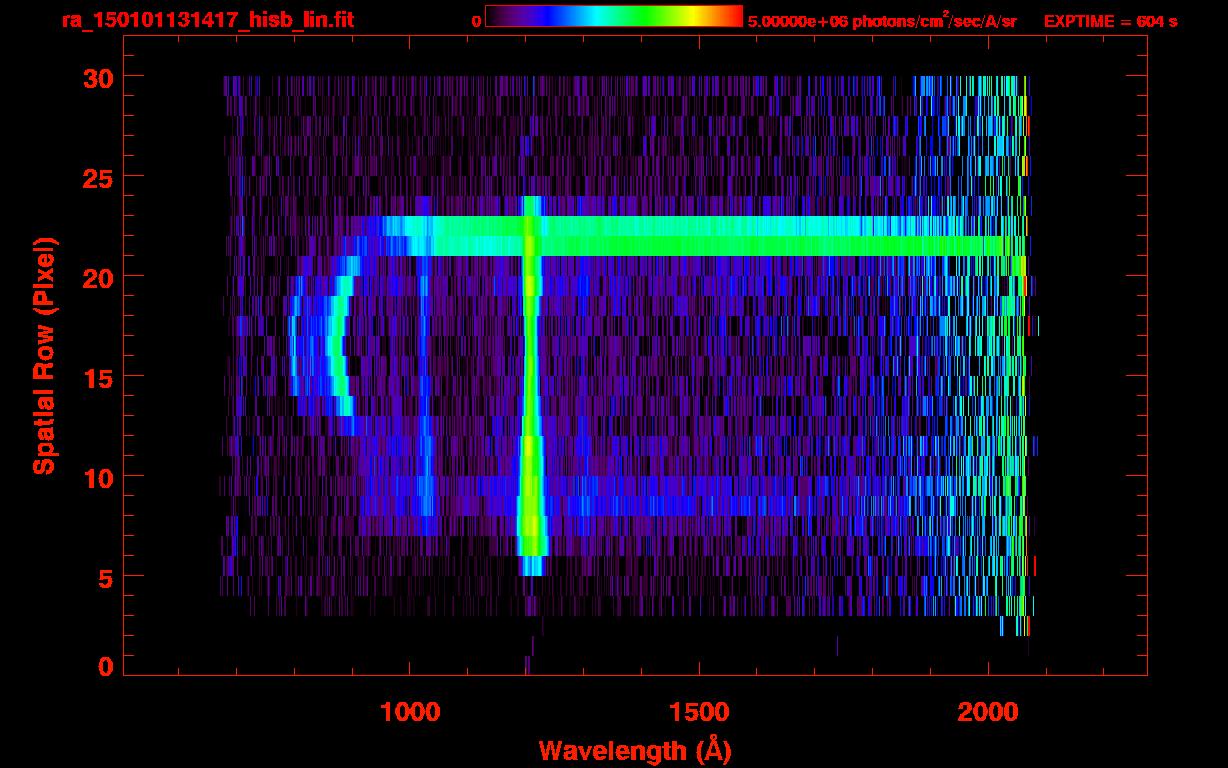
Task: Click the x-axis tick label 1500
Action: coord(698,711)
